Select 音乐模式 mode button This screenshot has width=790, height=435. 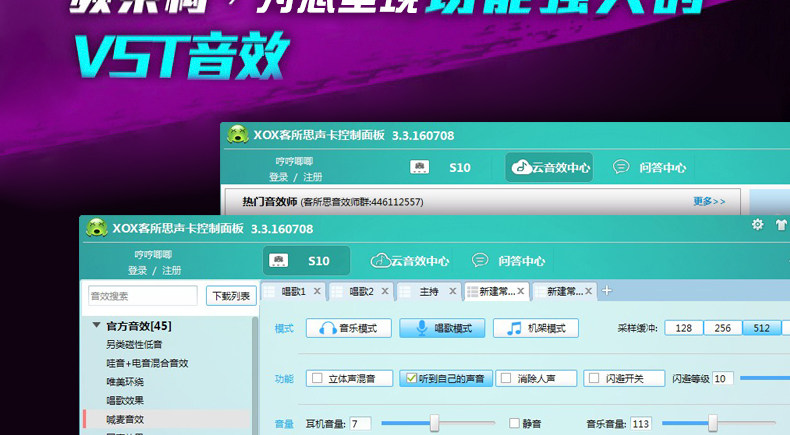(349, 328)
